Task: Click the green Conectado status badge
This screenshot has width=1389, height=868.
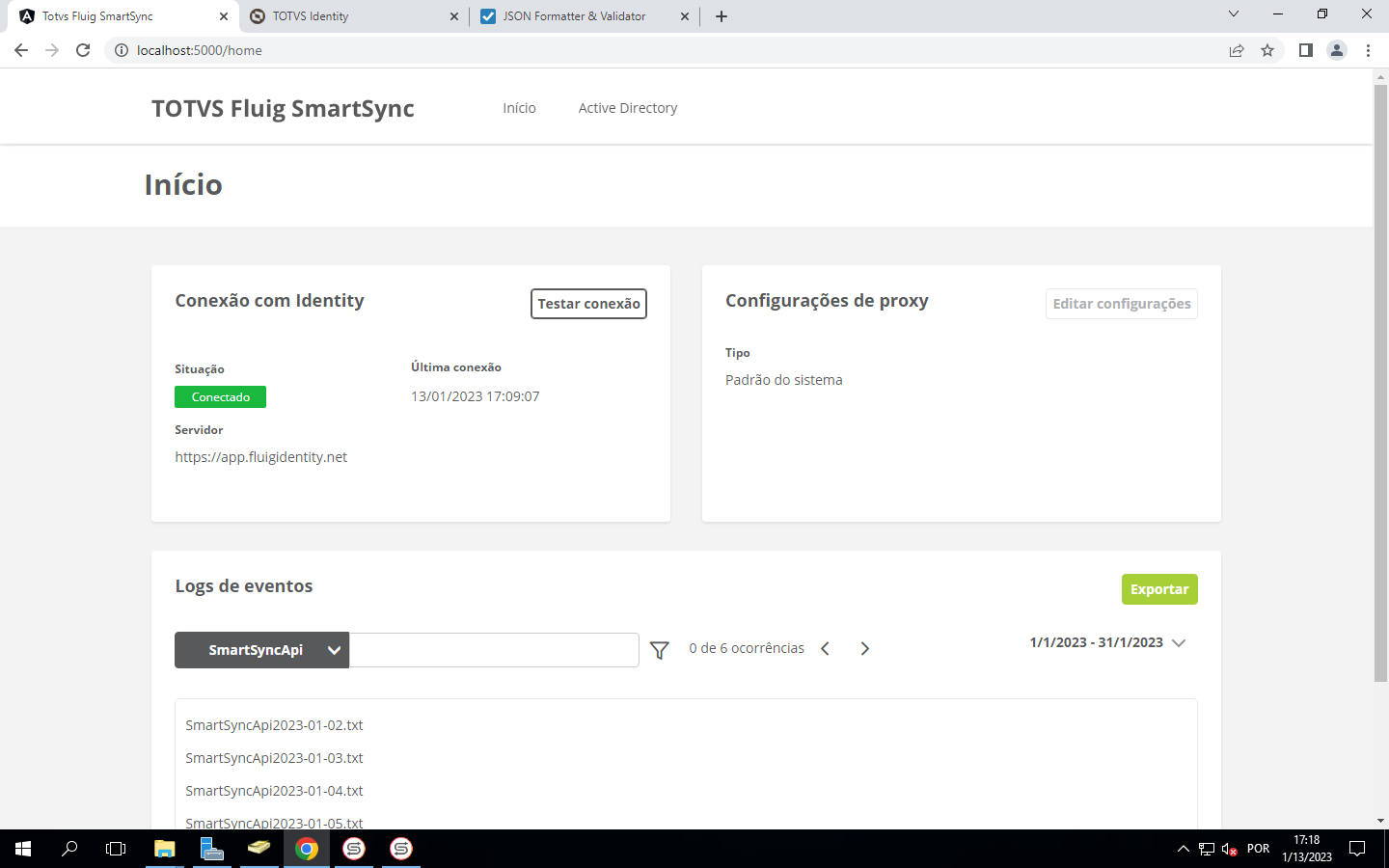Action: (x=220, y=397)
